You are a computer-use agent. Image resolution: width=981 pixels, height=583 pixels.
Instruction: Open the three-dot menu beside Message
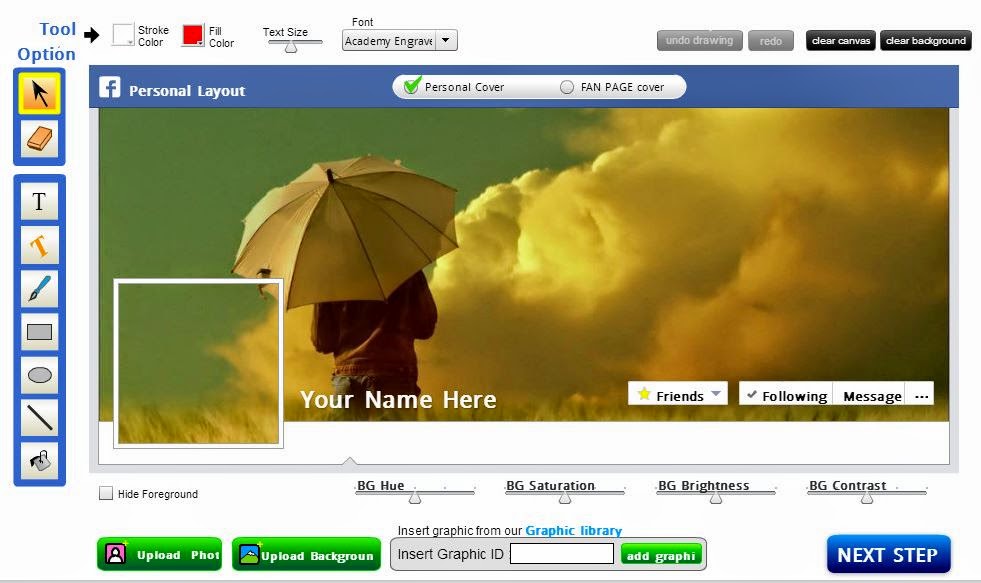tap(920, 394)
